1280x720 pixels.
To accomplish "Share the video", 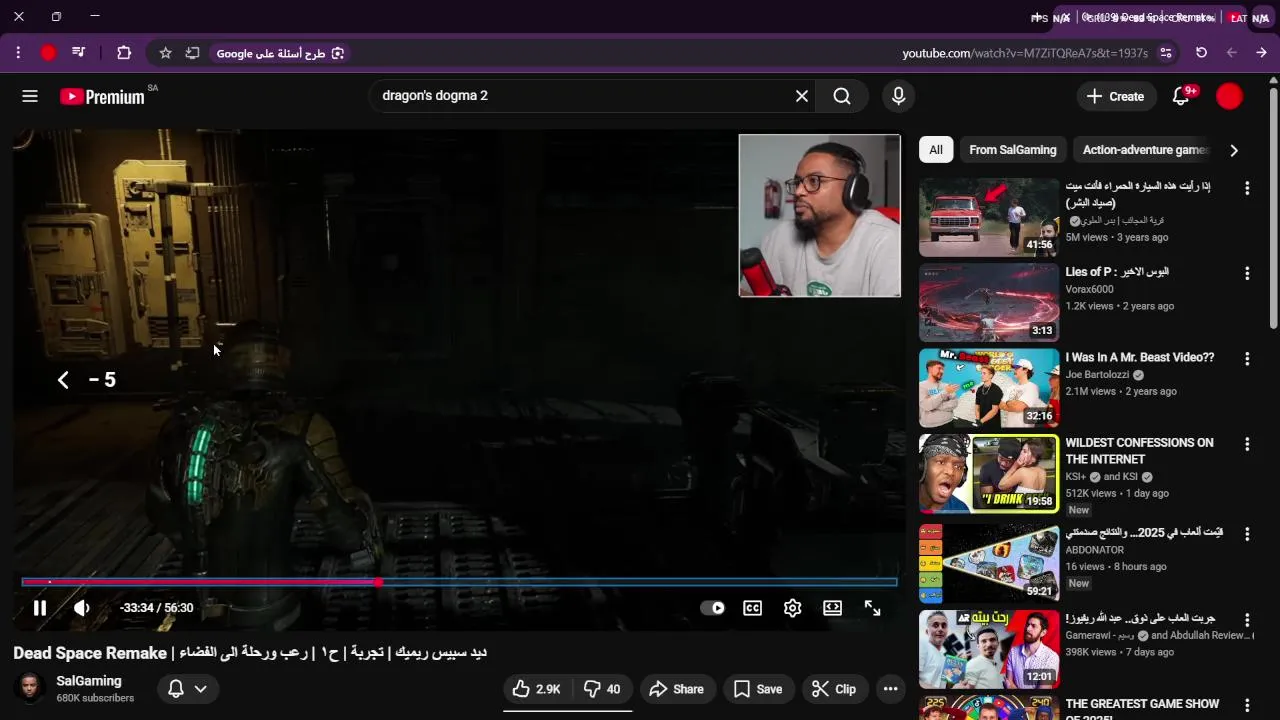I will click(676, 689).
